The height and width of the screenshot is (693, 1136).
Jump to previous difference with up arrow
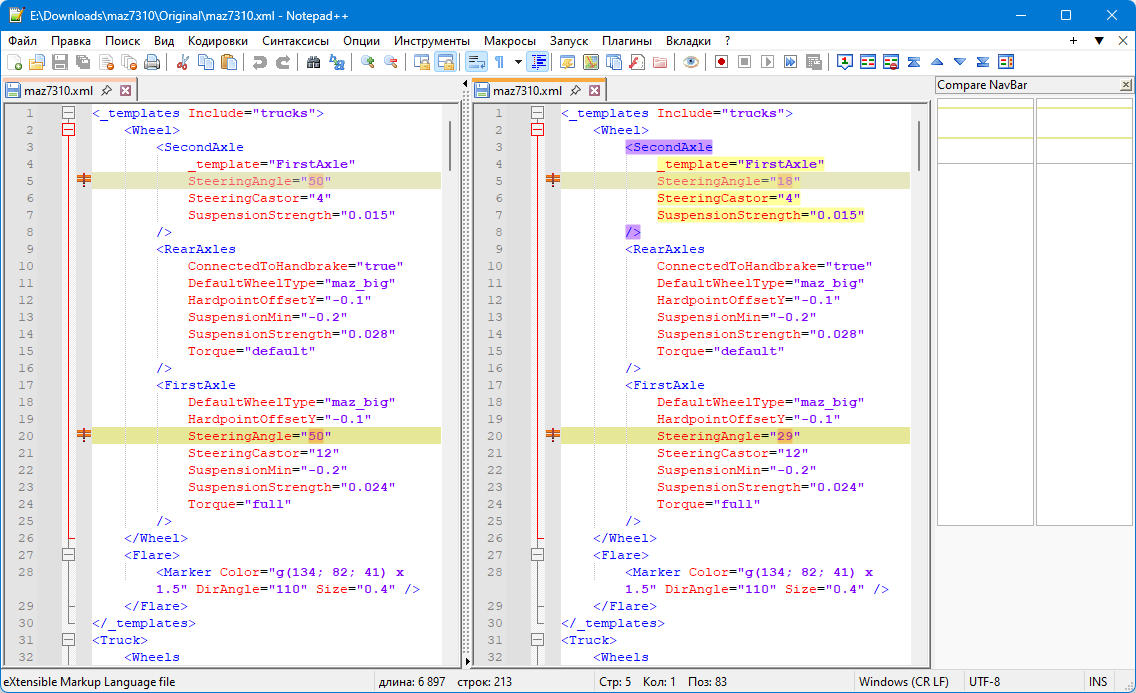tap(937, 62)
